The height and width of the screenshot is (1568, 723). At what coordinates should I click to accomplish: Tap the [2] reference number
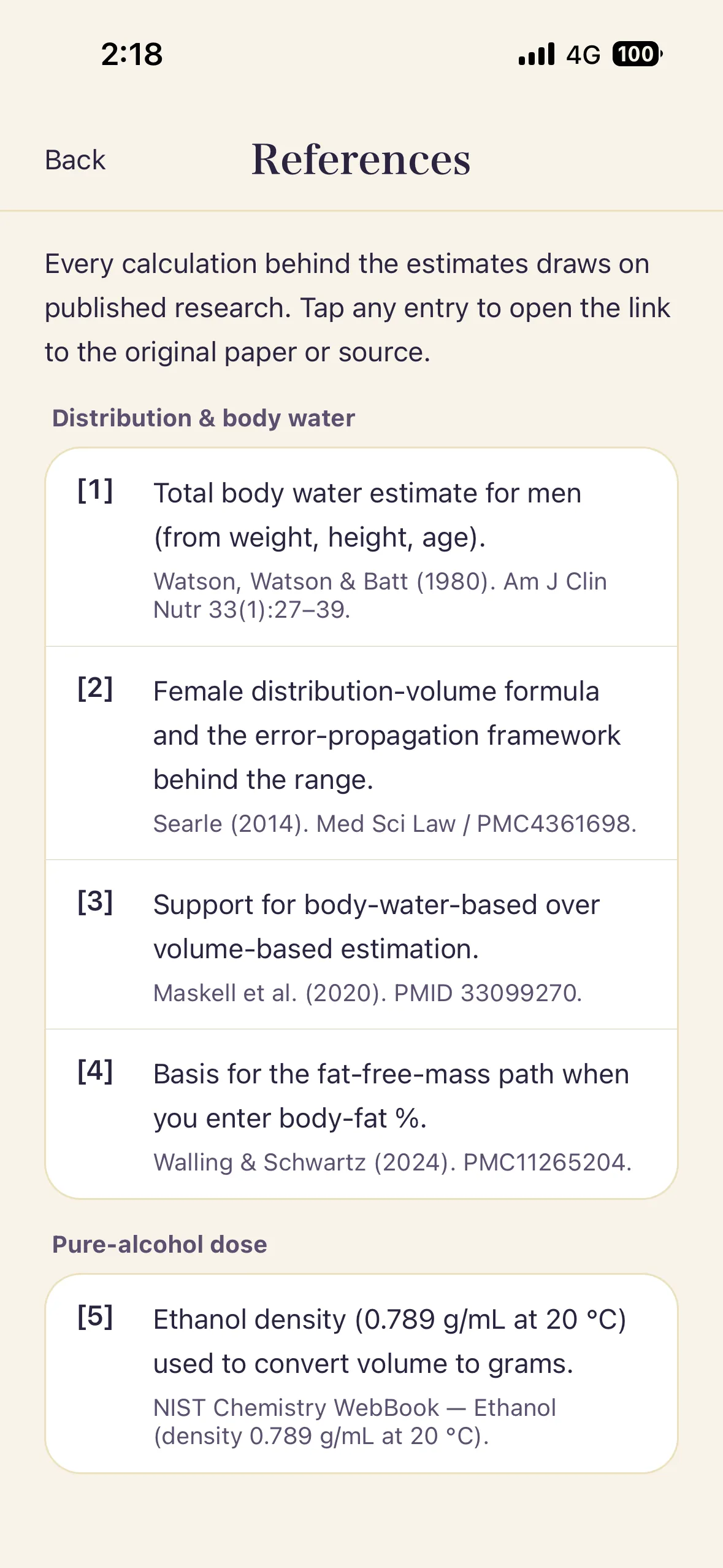click(95, 688)
